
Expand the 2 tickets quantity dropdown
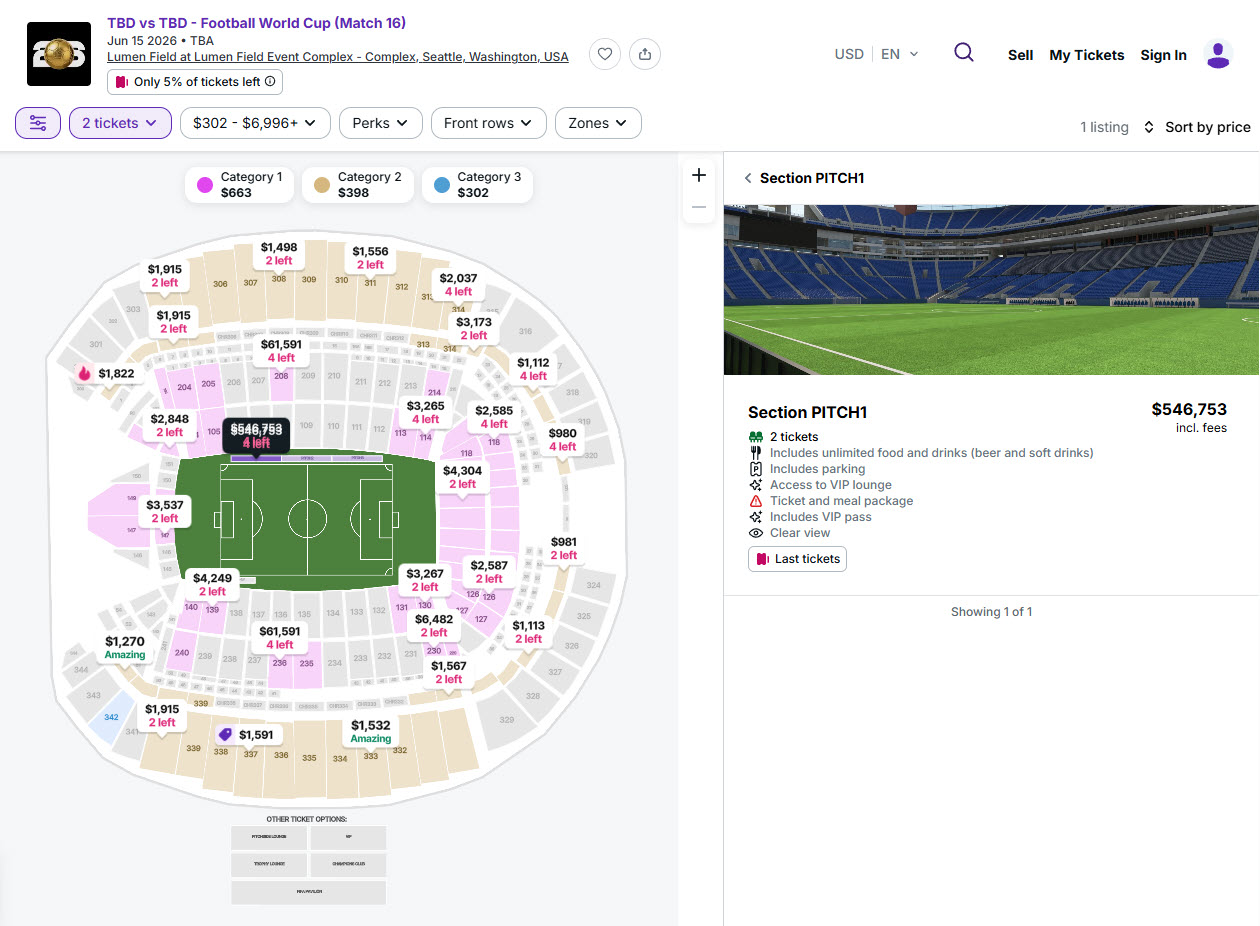(x=120, y=123)
